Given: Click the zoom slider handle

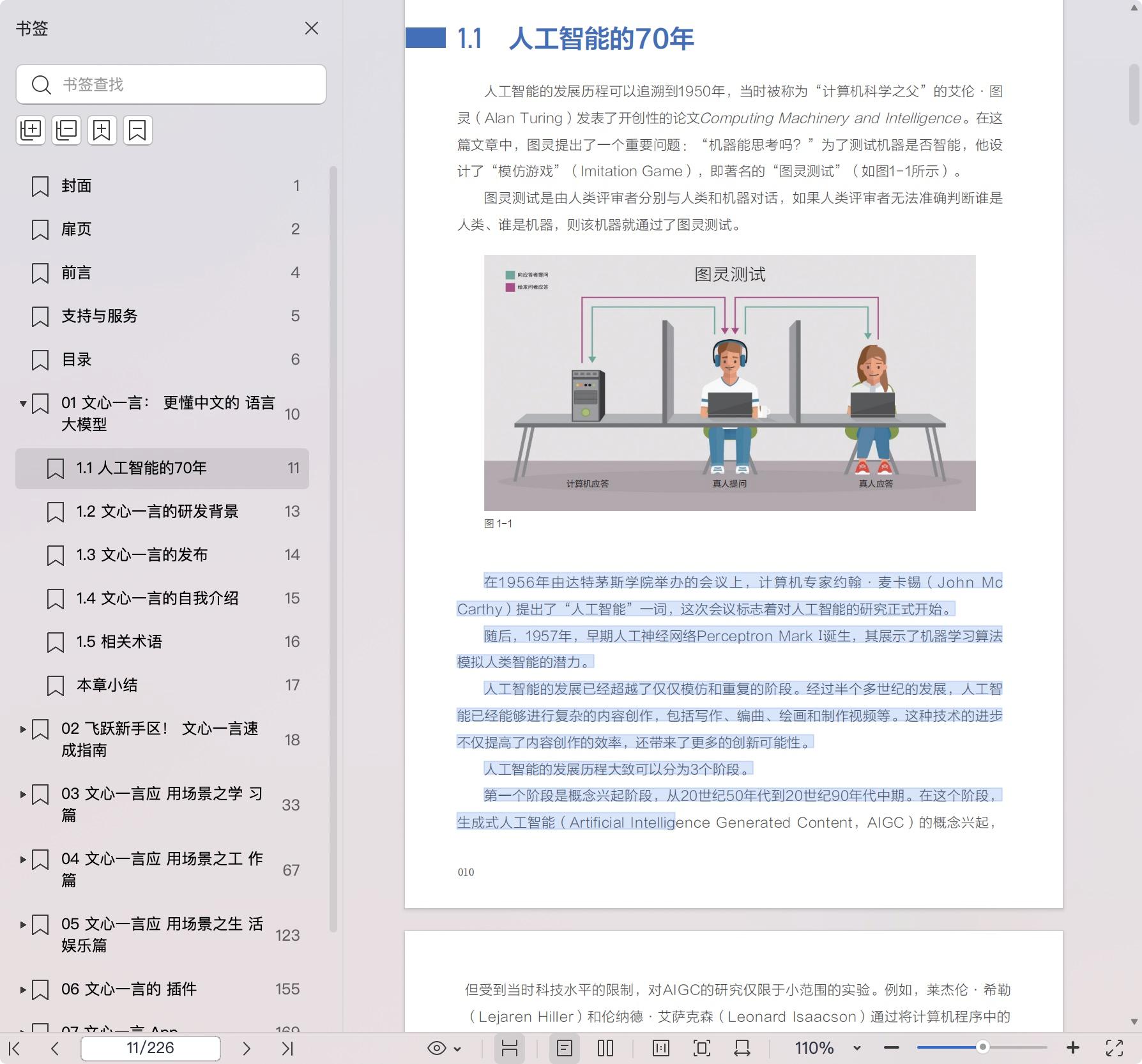Looking at the screenshot, I should (x=983, y=1048).
